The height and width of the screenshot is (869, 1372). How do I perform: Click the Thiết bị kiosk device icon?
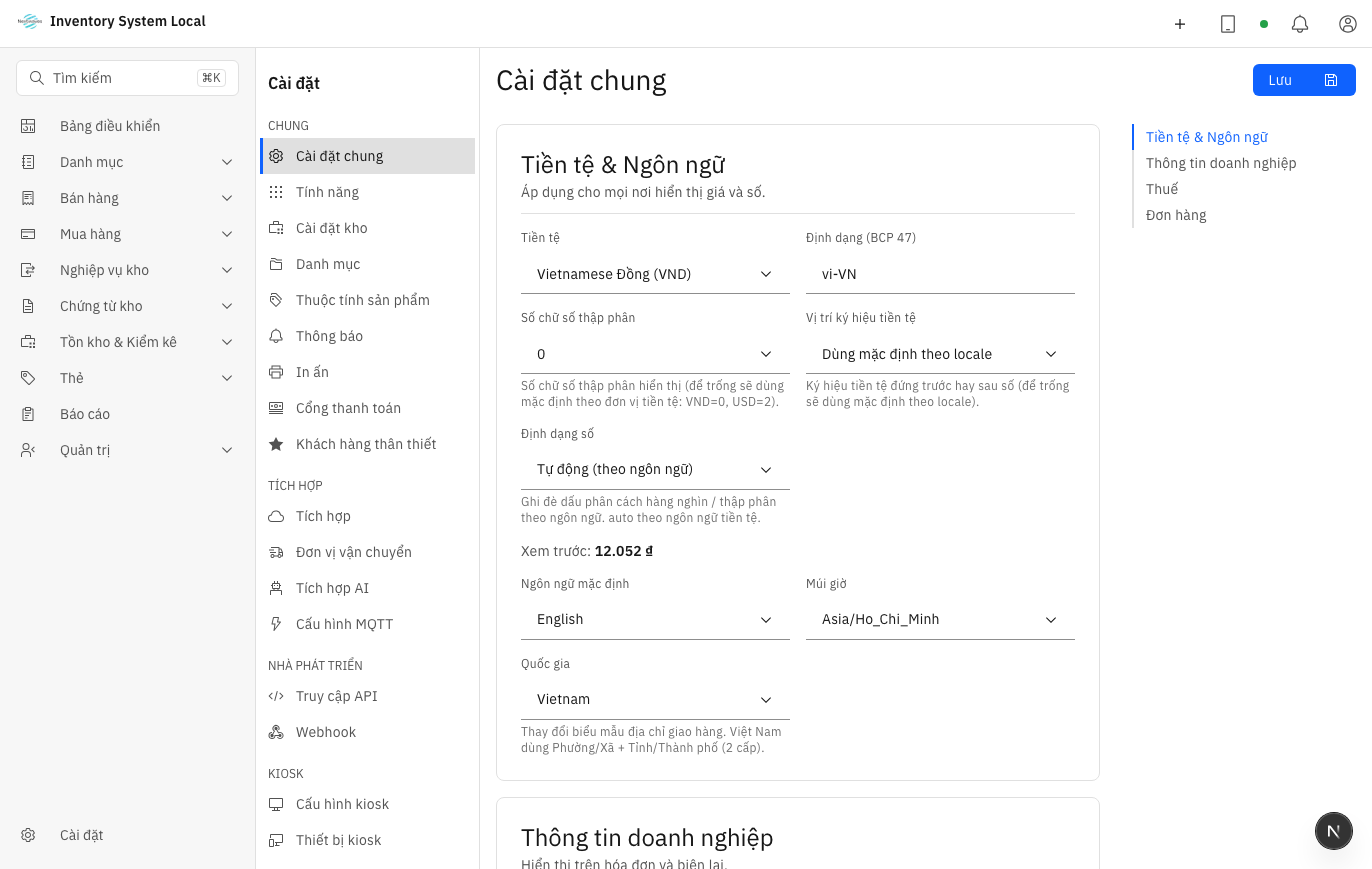click(x=276, y=840)
